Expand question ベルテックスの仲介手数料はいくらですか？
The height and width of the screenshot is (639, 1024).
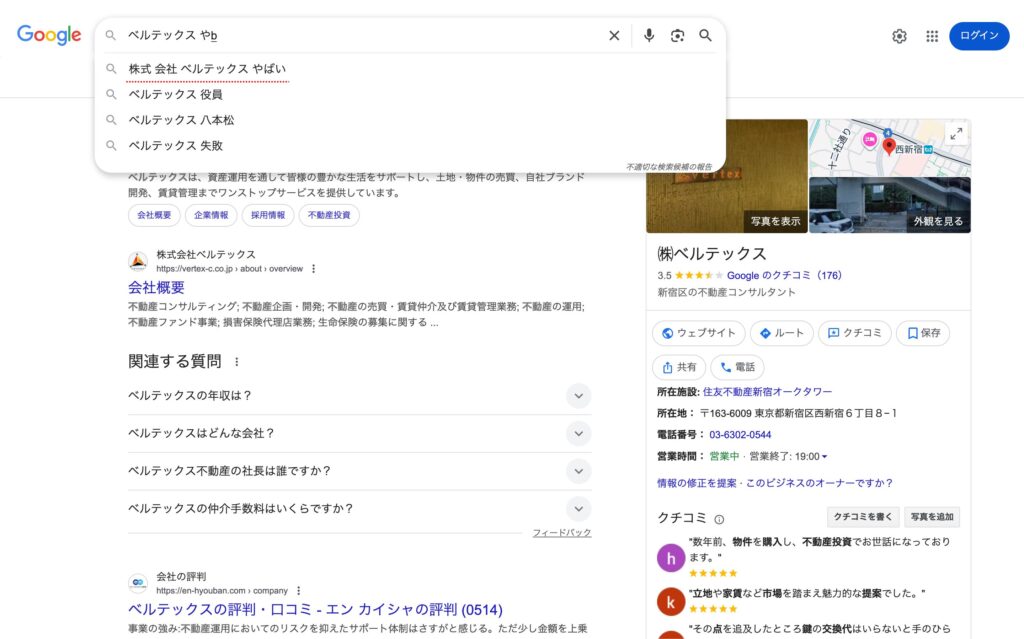click(578, 509)
